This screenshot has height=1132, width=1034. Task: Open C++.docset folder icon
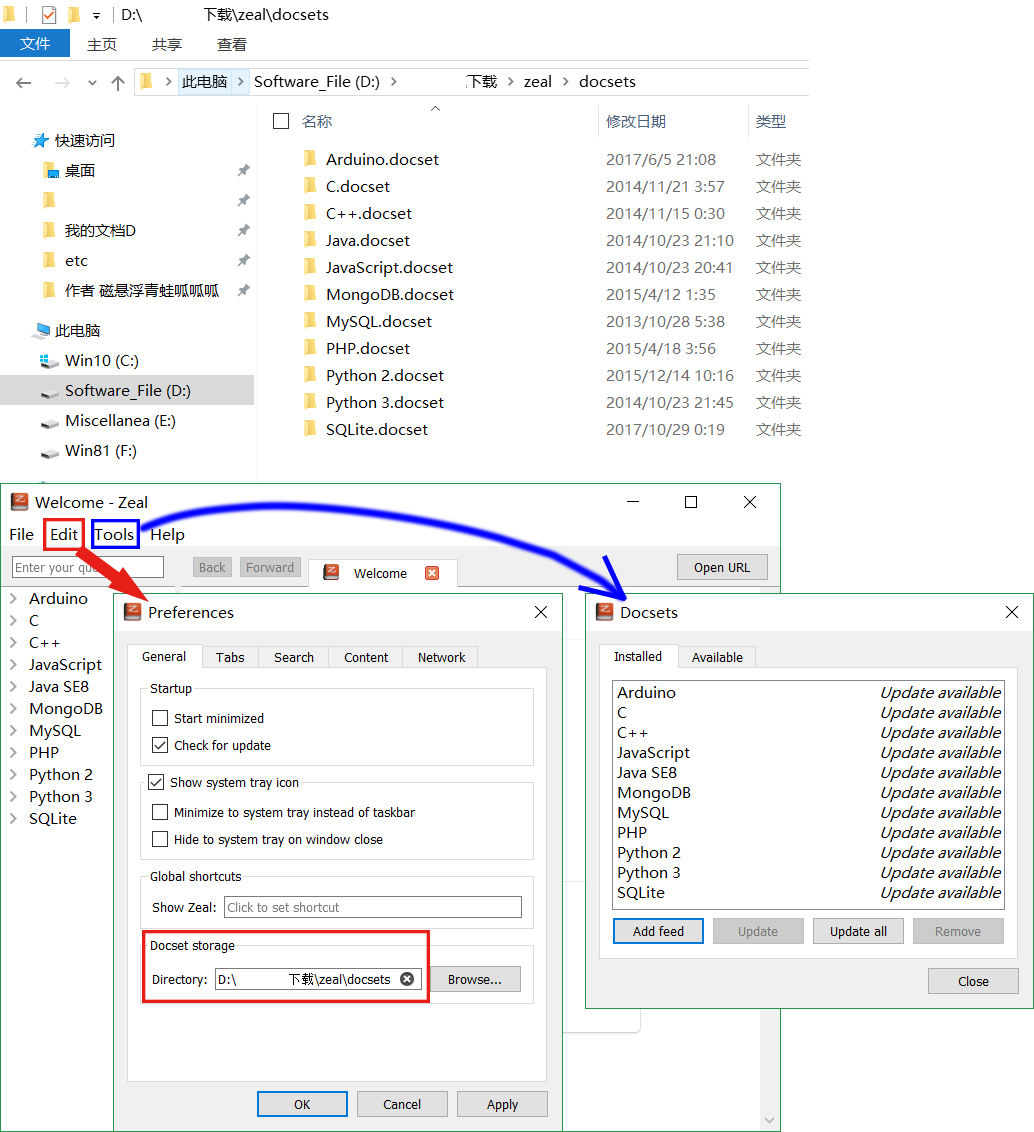tap(310, 213)
